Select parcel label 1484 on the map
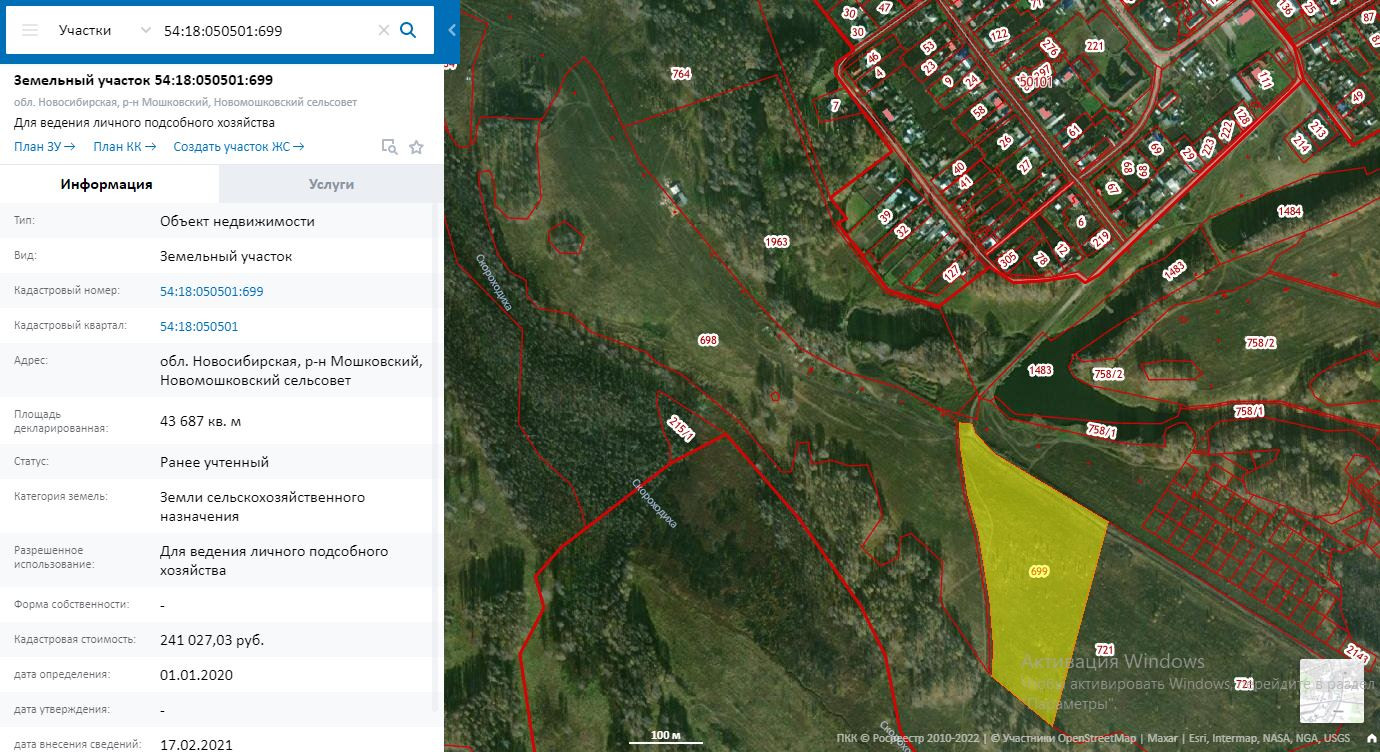 tap(1290, 211)
